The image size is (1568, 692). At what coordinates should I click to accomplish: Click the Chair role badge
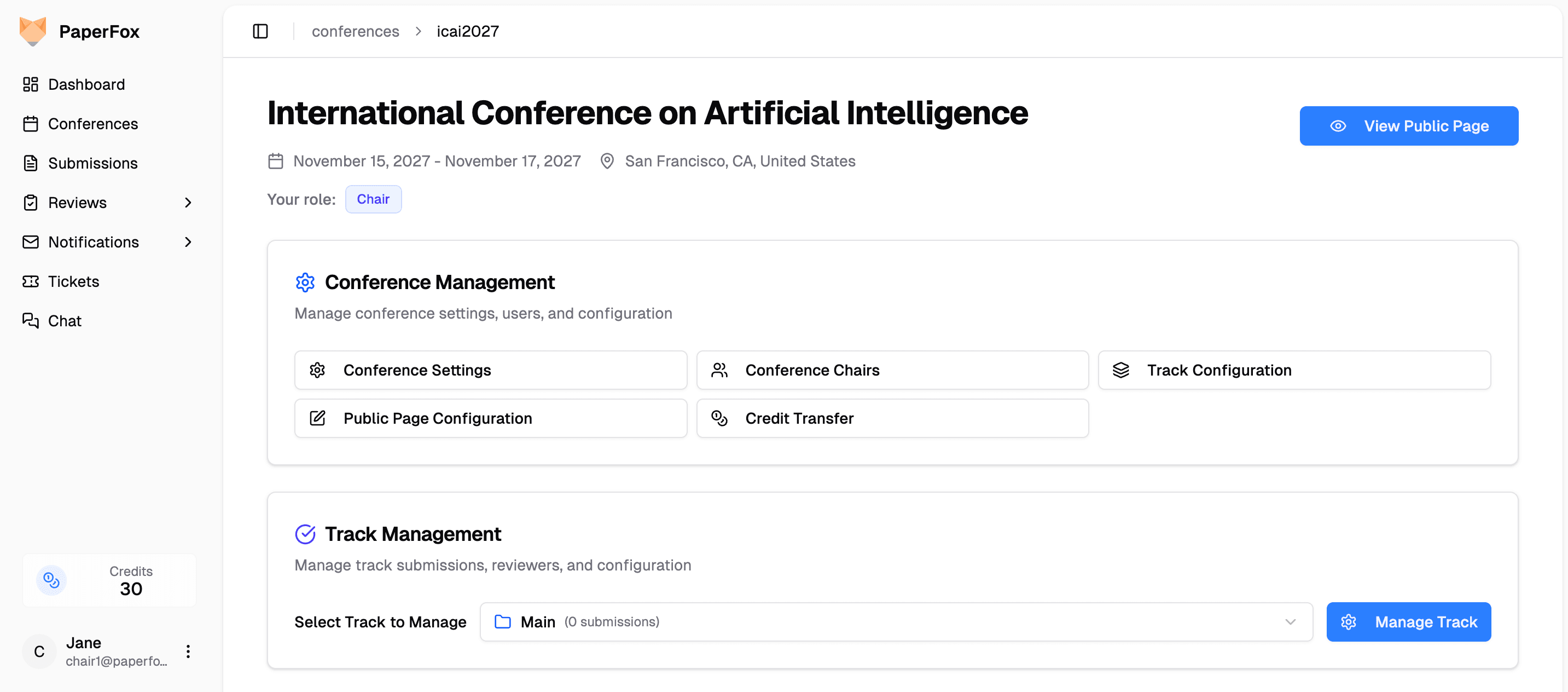click(373, 199)
